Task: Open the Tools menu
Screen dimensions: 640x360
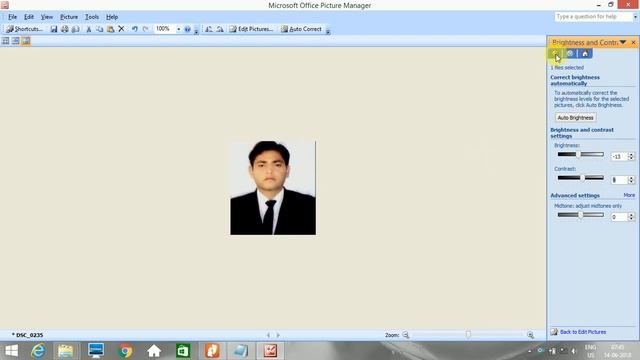Action: click(92, 17)
